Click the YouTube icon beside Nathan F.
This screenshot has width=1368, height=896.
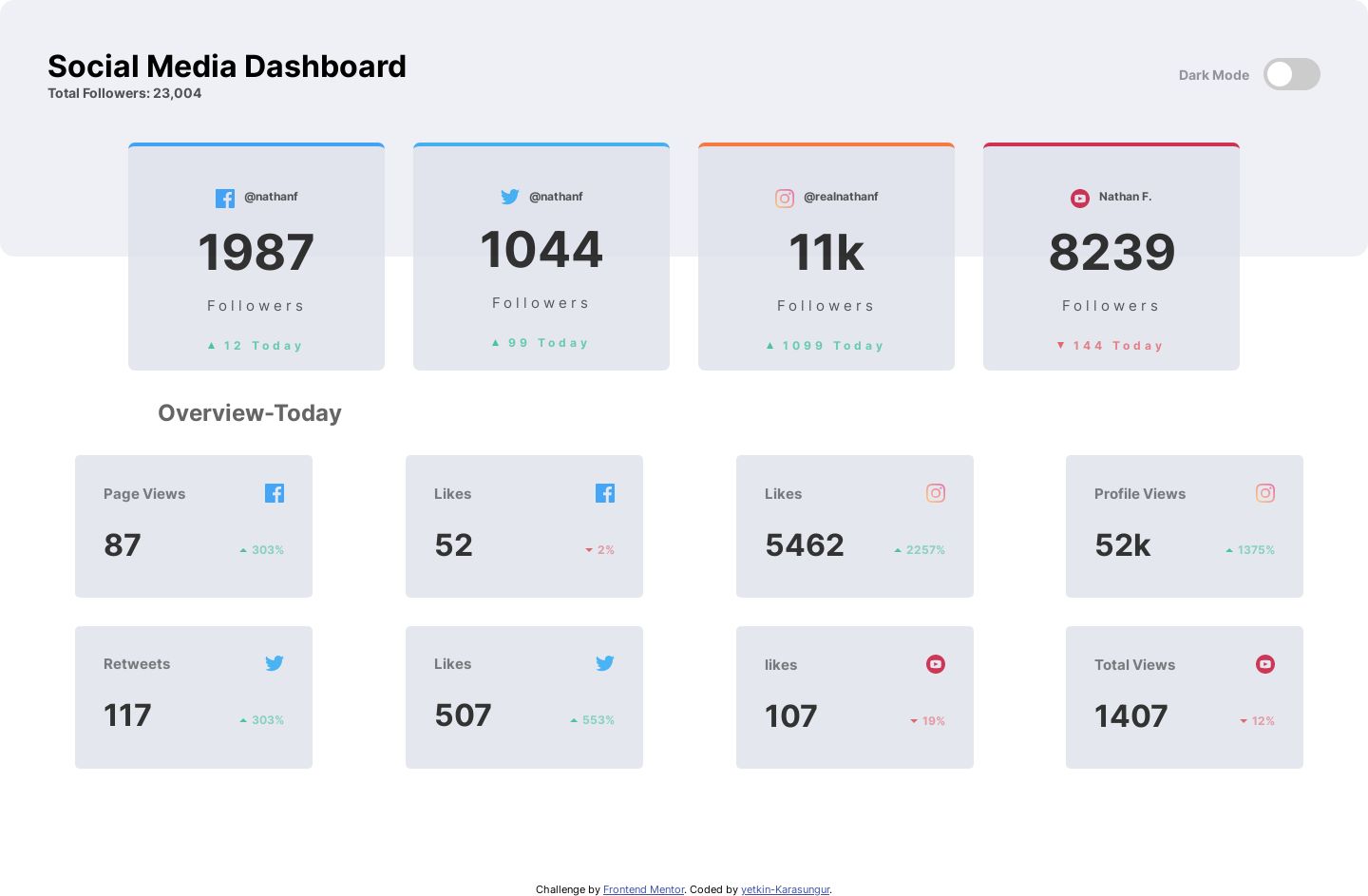click(x=1080, y=199)
